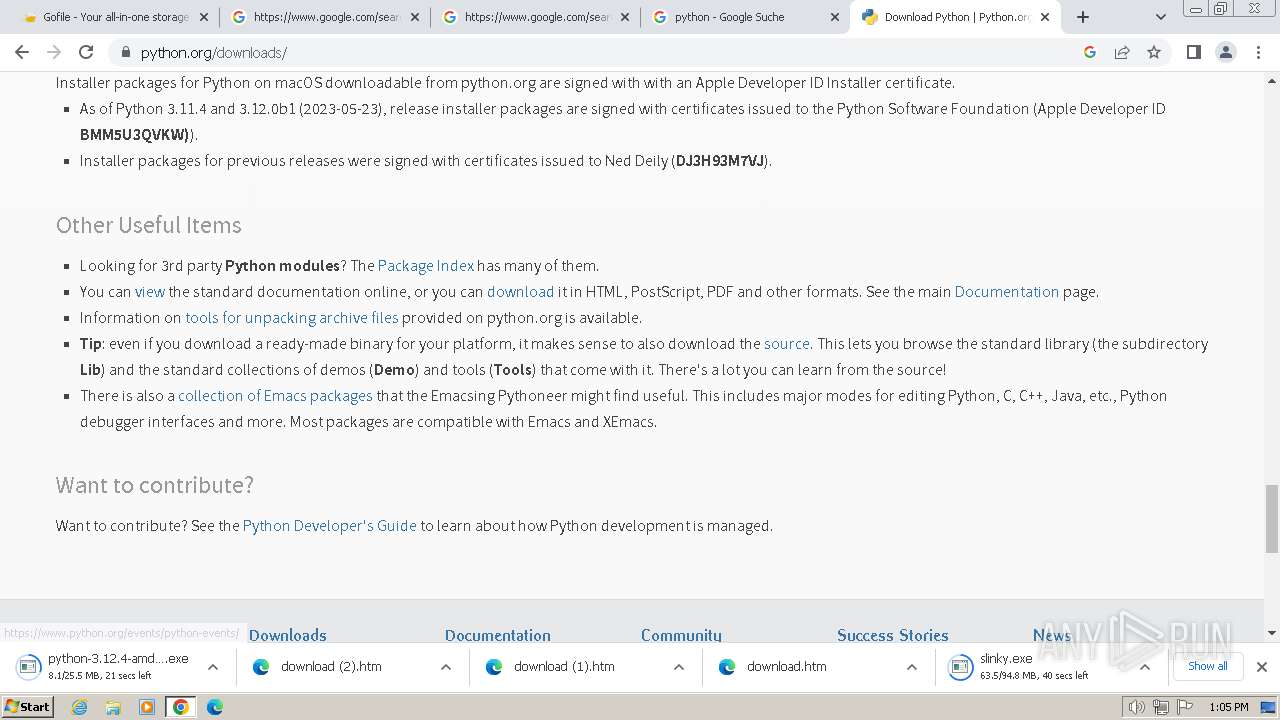Click the scrollbar down arrow
The height and width of the screenshot is (720, 1280).
(1271, 632)
